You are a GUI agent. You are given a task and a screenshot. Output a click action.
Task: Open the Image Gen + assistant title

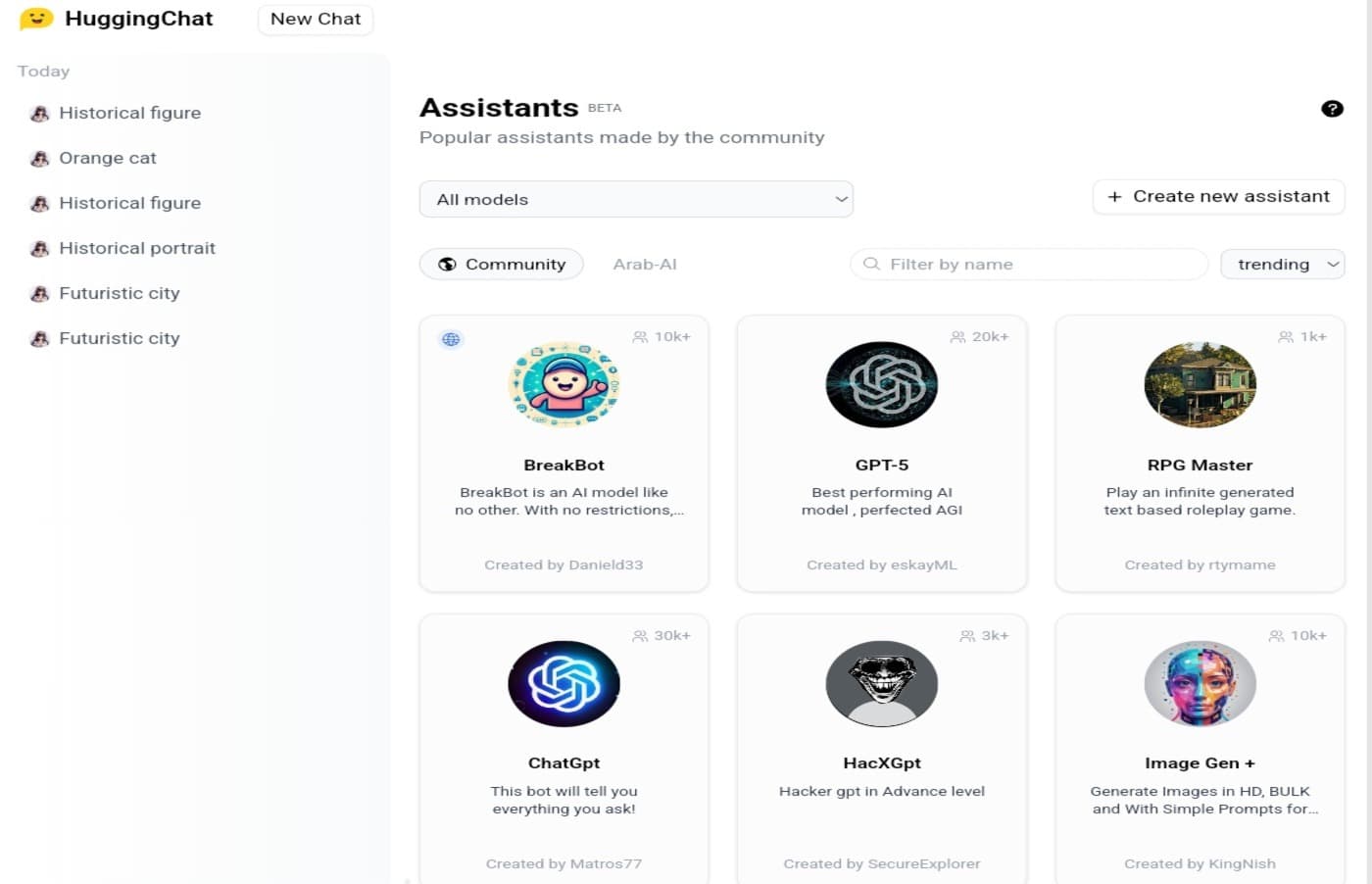(x=1200, y=762)
